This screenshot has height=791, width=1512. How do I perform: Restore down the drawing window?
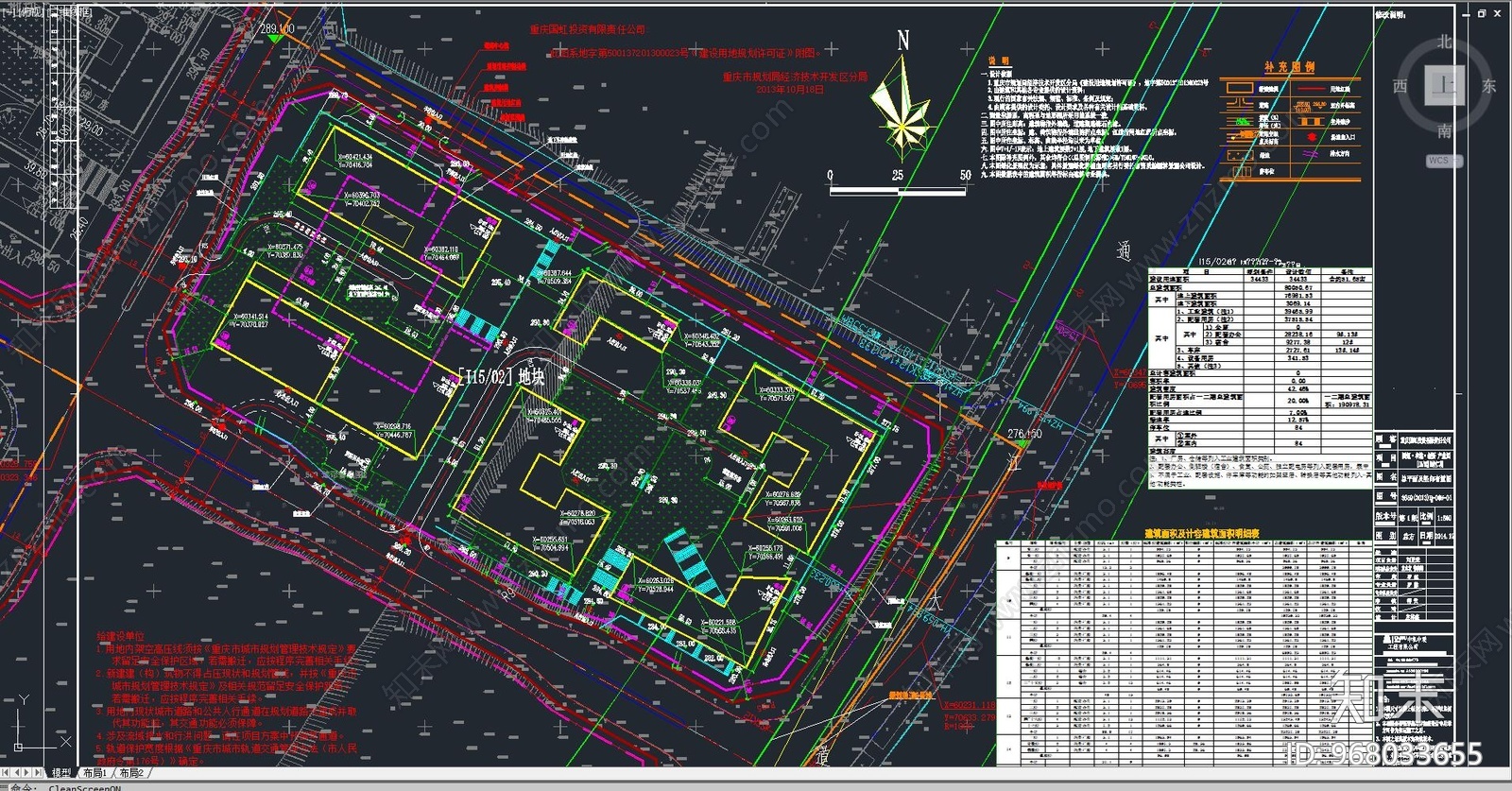coord(1482,13)
